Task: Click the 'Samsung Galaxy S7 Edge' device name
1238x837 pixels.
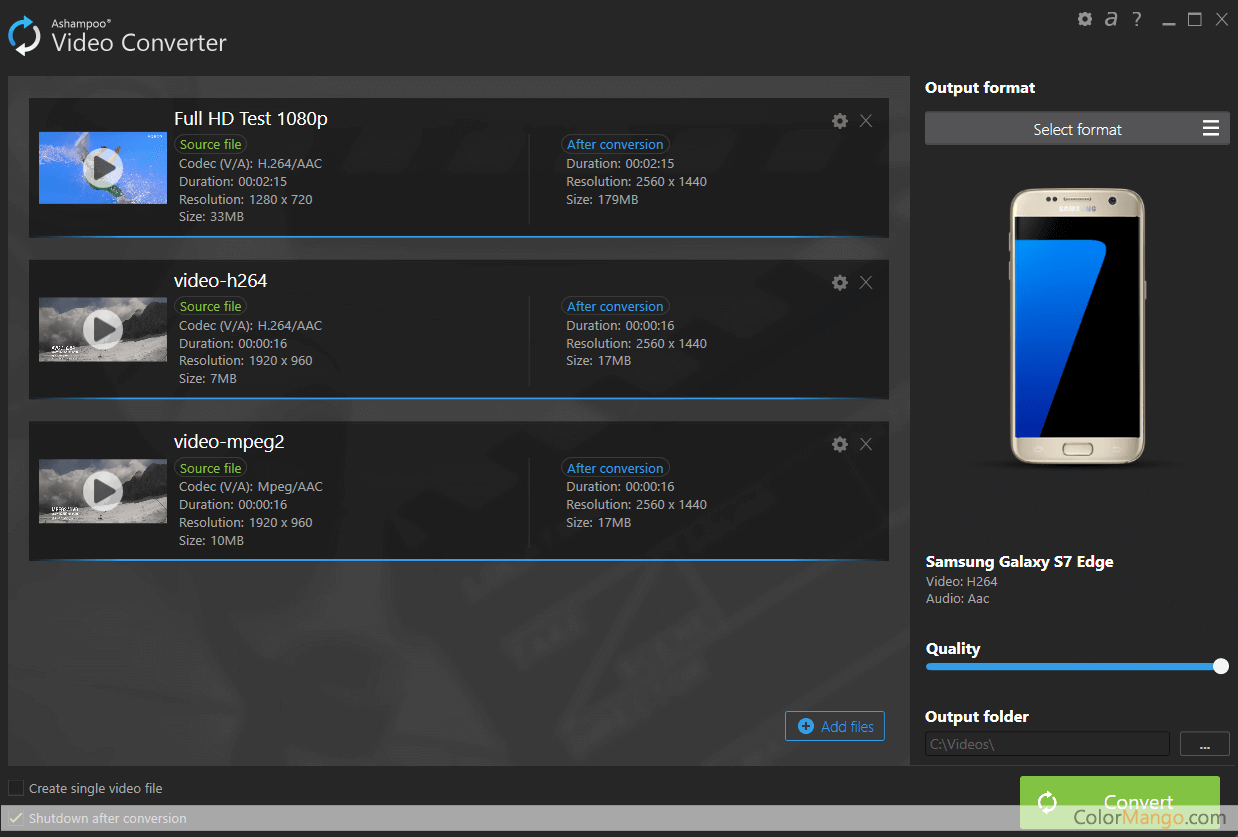Action: tap(1019, 562)
